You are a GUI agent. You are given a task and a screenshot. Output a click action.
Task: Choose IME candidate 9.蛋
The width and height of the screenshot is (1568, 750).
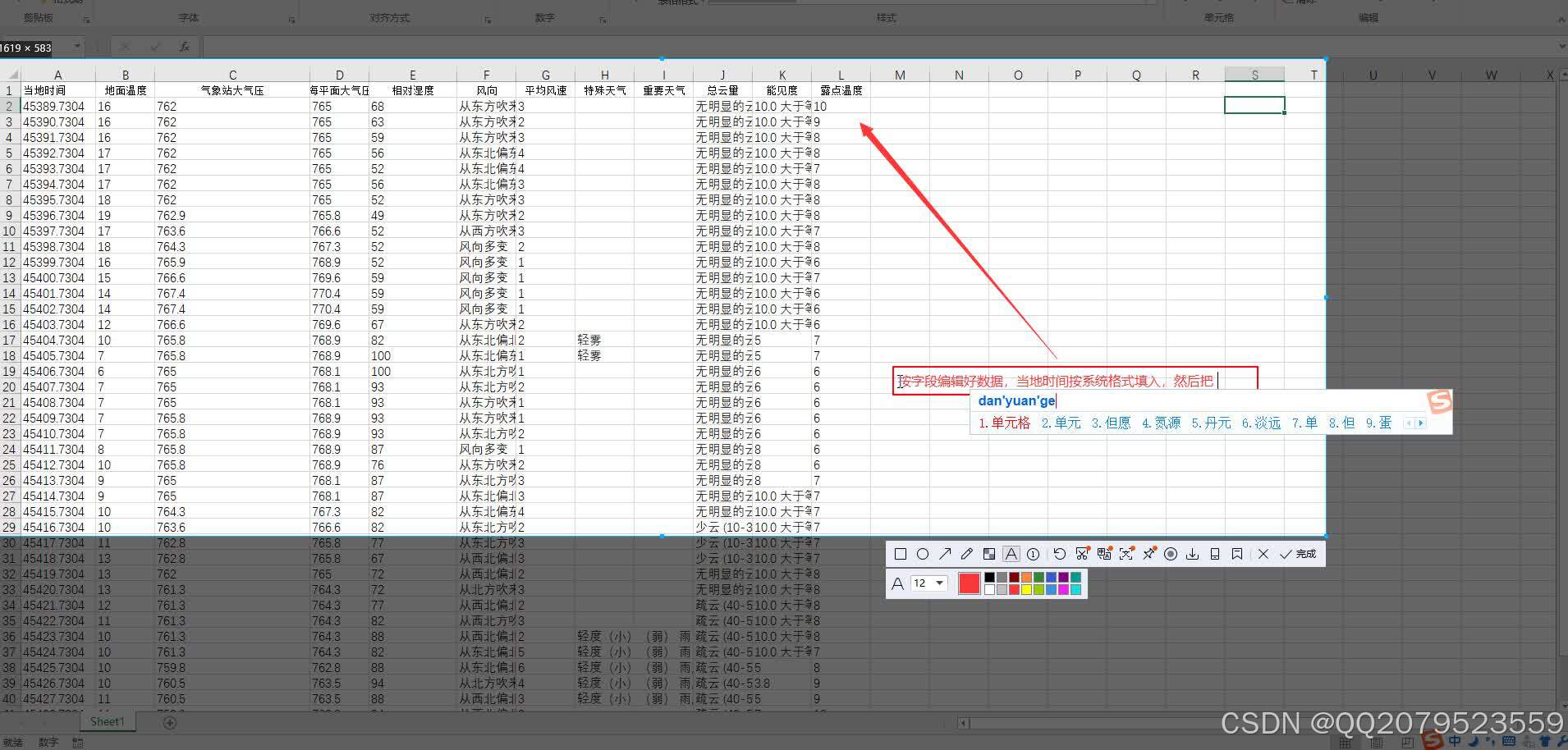coord(1379,423)
